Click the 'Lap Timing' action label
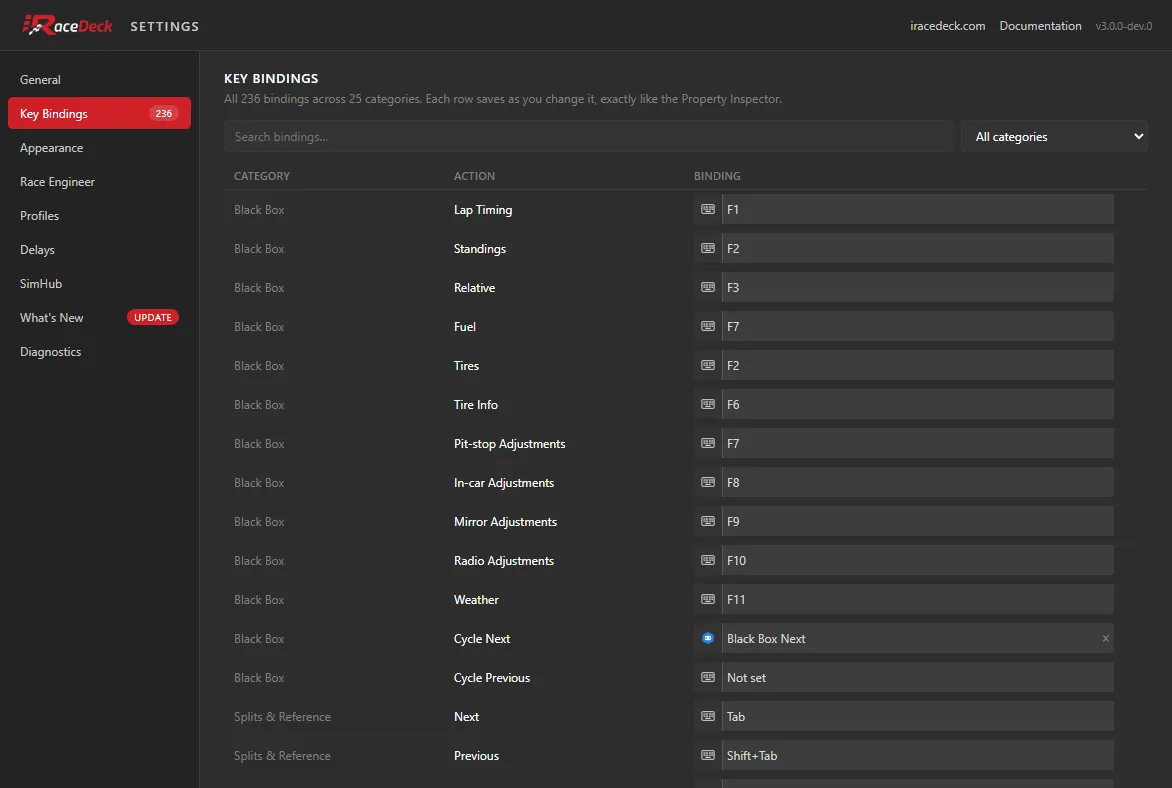Viewport: 1172px width, 788px height. [x=483, y=209]
